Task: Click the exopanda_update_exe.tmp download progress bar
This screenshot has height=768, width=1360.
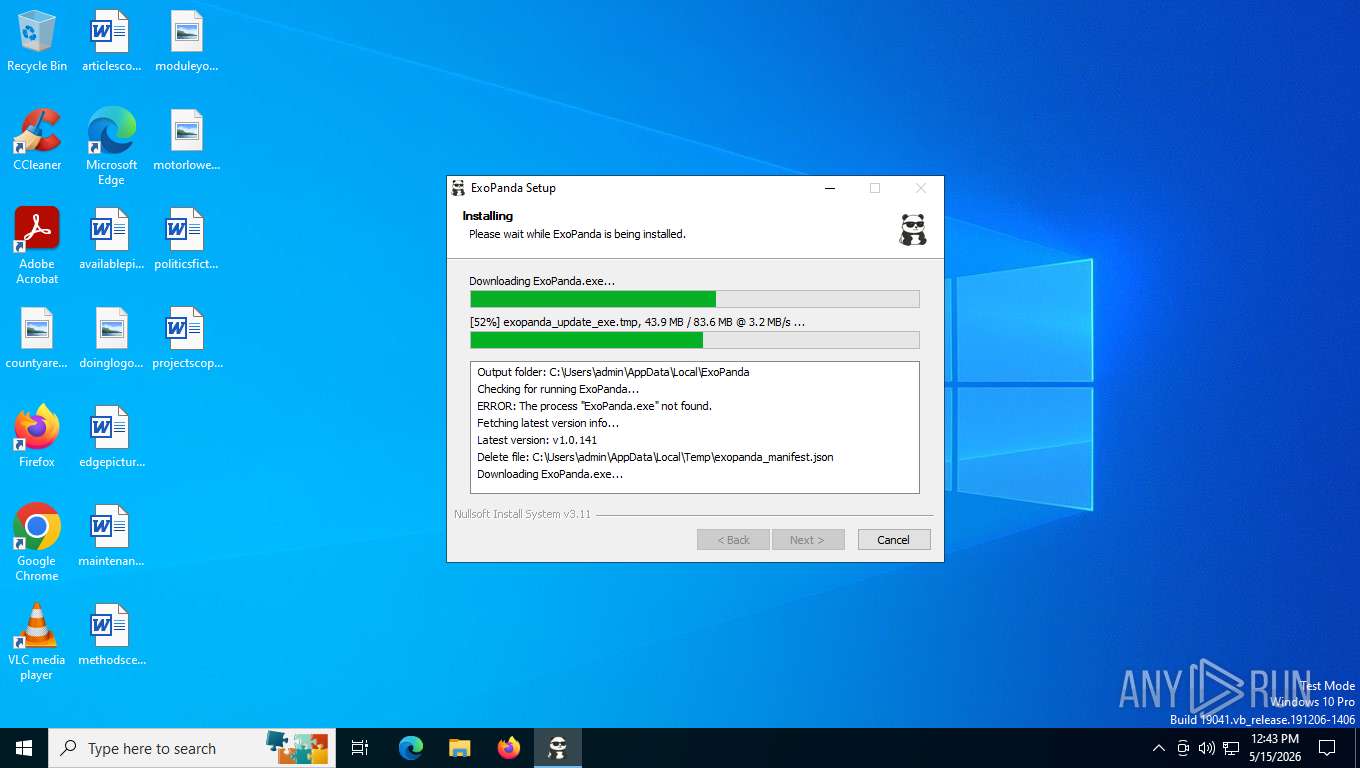Action: [695, 340]
